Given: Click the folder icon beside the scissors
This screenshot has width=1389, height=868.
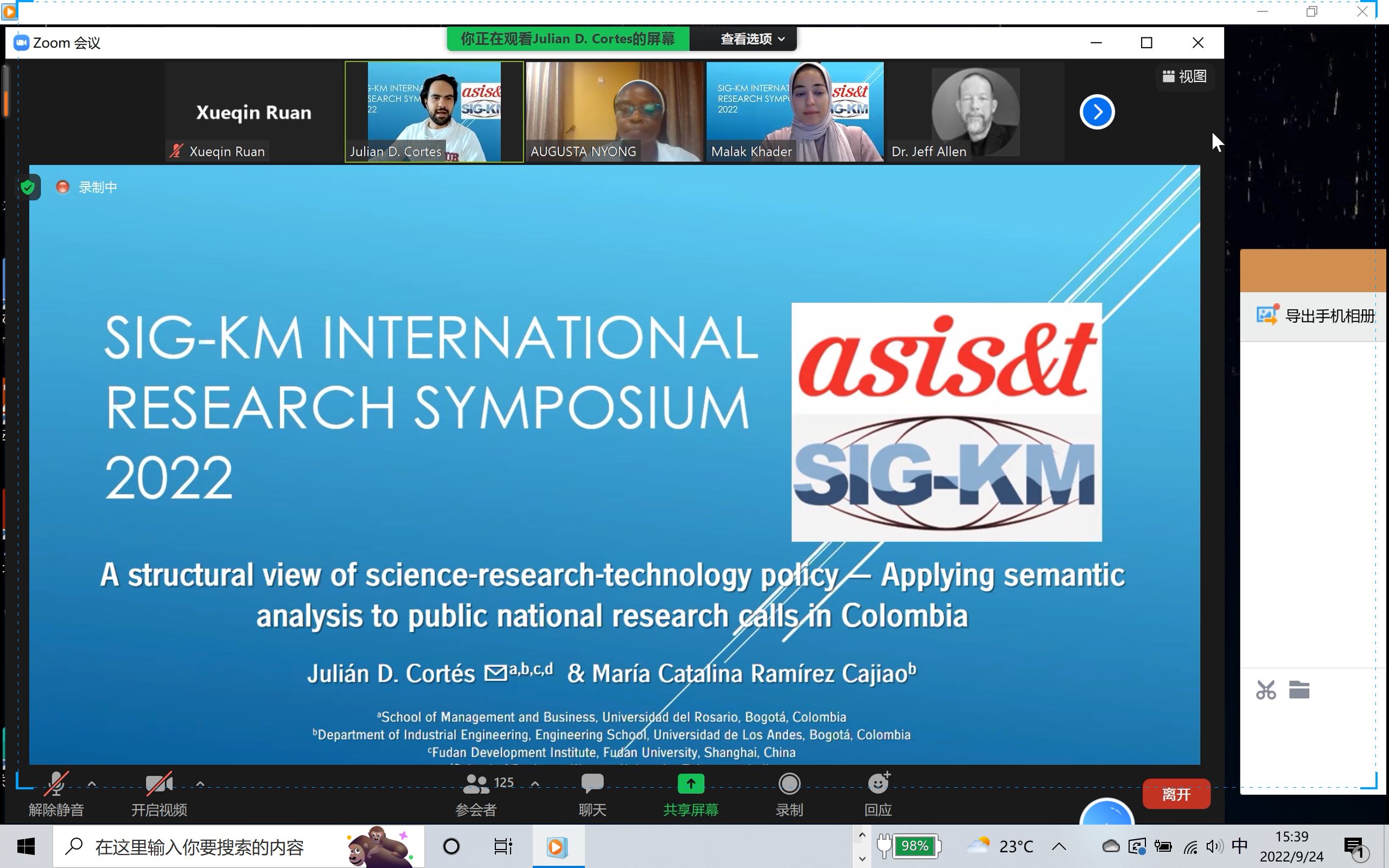Looking at the screenshot, I should point(1299,690).
